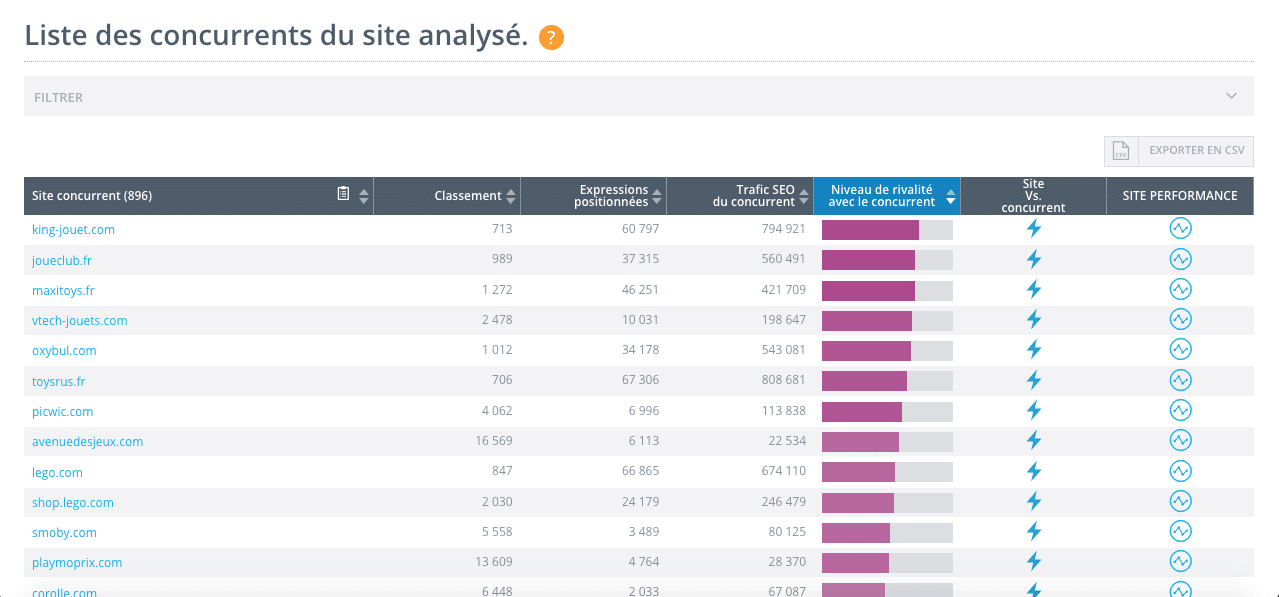This screenshot has height=597, width=1279.
Task: Click Expressions positionnées value 66 865
Action: point(641,472)
